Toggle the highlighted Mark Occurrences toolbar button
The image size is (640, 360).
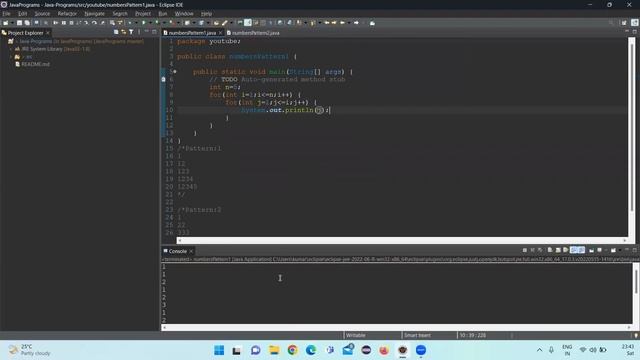click(248, 23)
